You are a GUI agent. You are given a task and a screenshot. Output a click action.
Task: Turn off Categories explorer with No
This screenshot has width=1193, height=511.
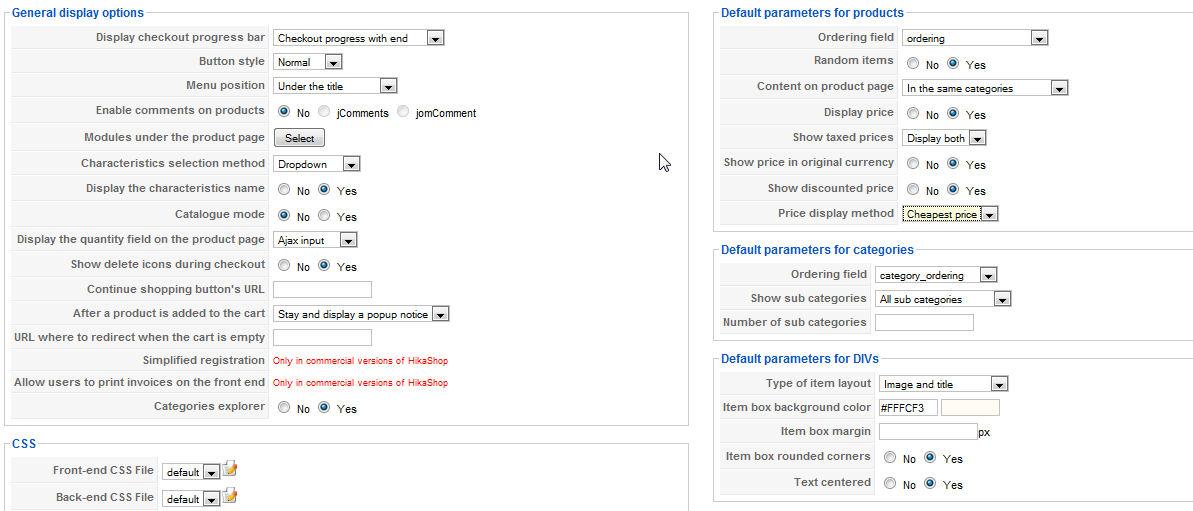(285, 408)
